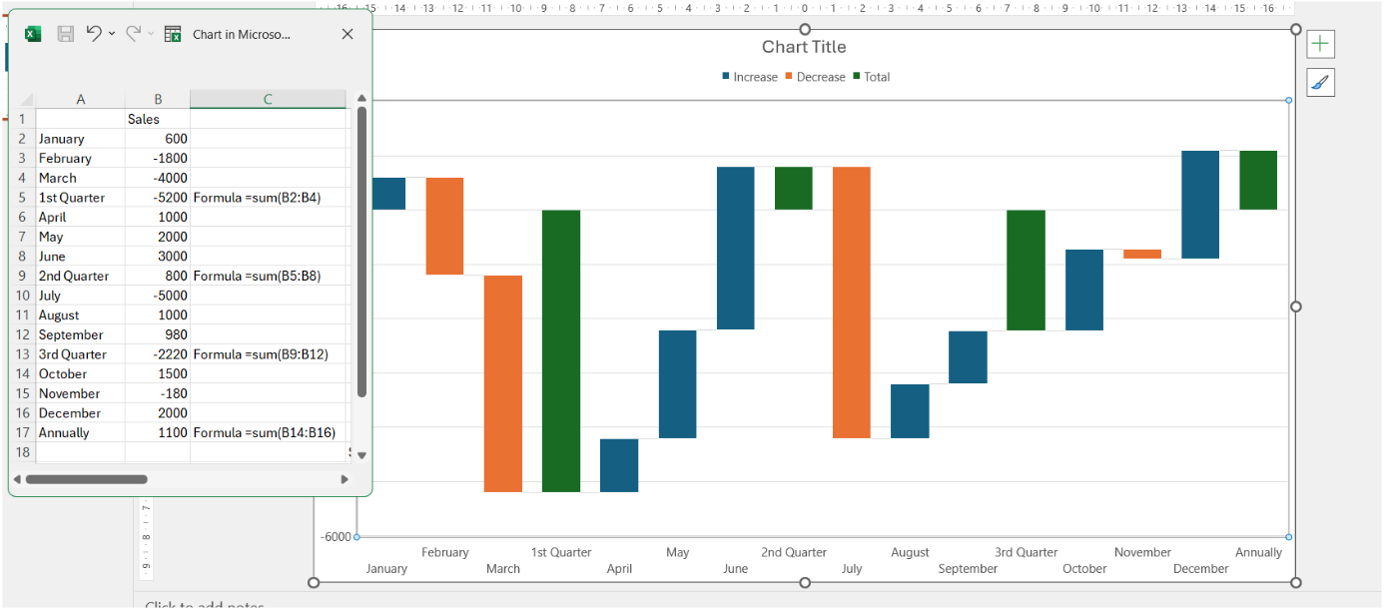Click the blue Increase legend swatch

(724, 76)
